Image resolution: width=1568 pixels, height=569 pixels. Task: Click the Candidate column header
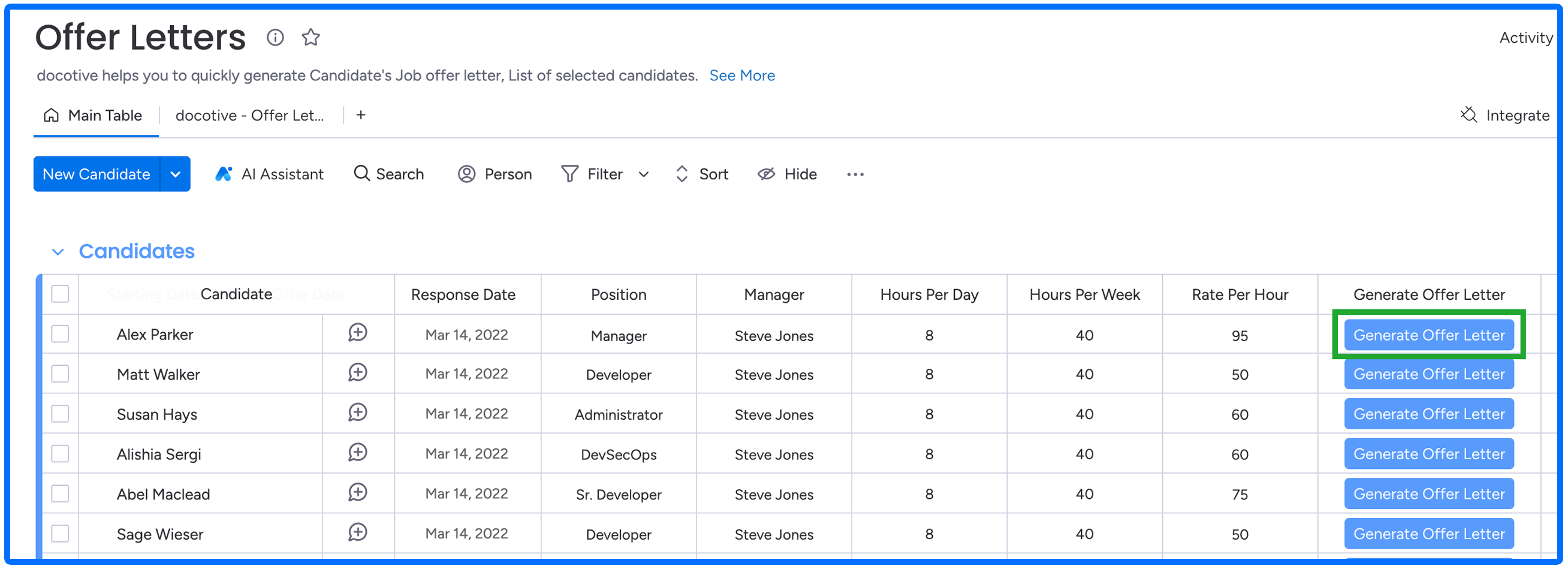pyautogui.click(x=236, y=294)
